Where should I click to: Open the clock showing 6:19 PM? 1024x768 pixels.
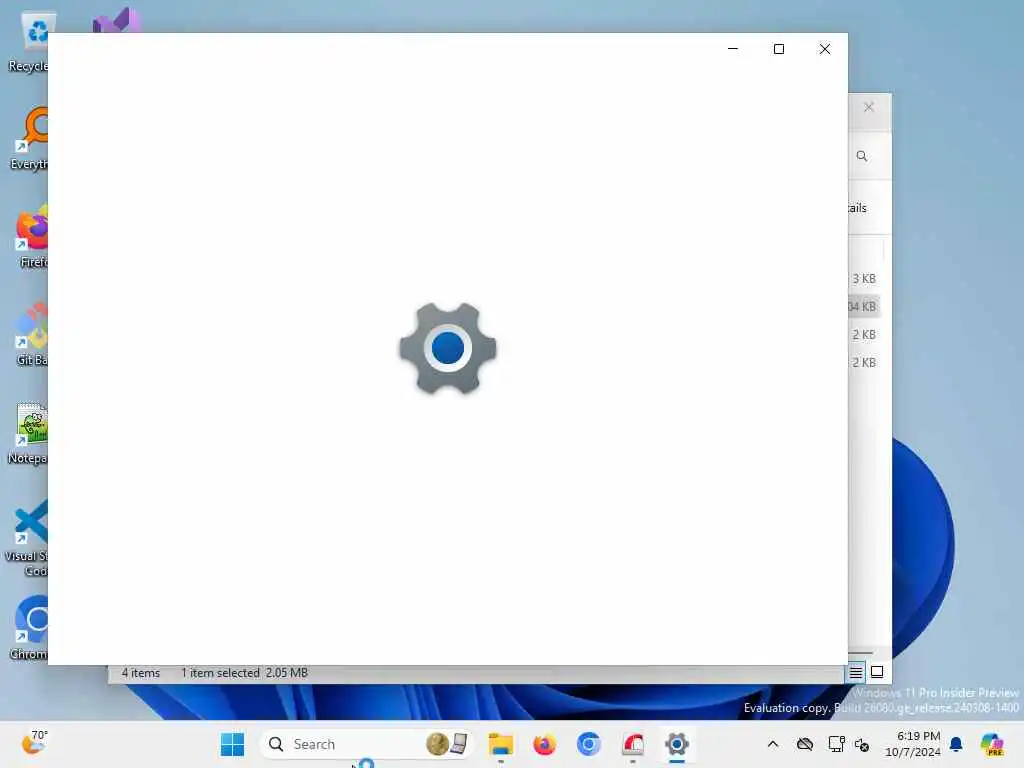point(913,744)
